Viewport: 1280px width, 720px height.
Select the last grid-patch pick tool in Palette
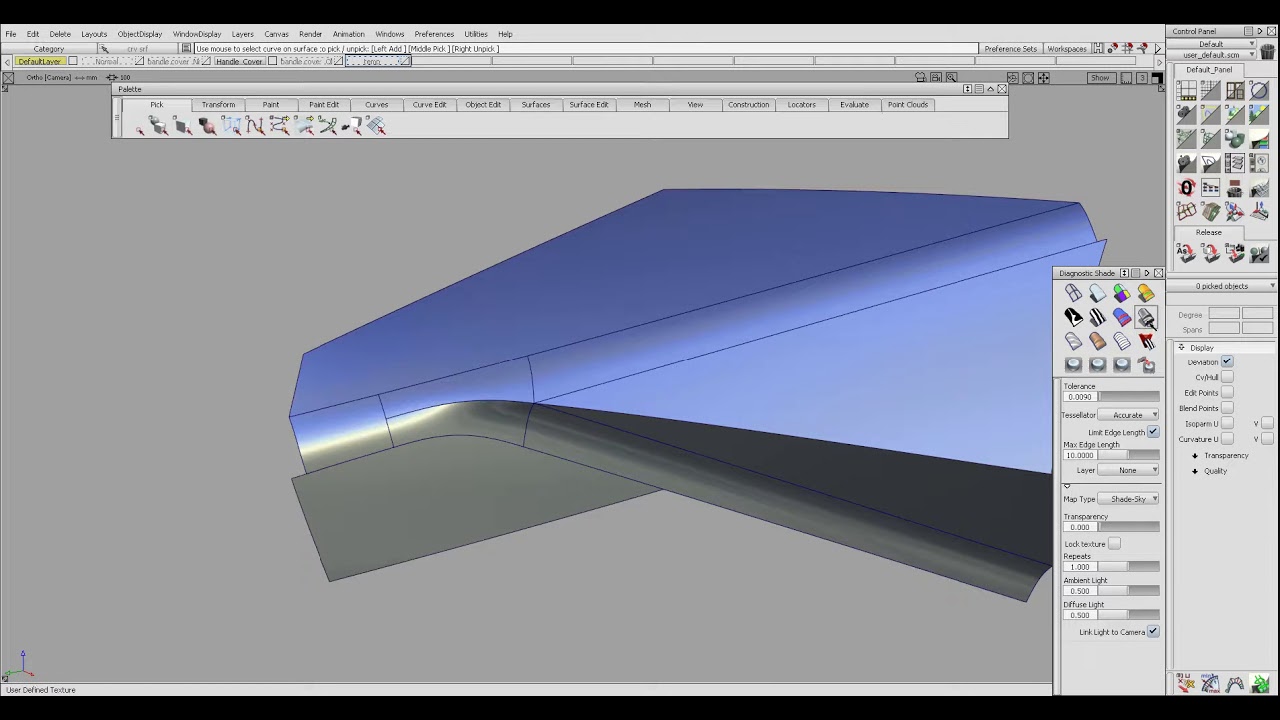[x=376, y=126]
